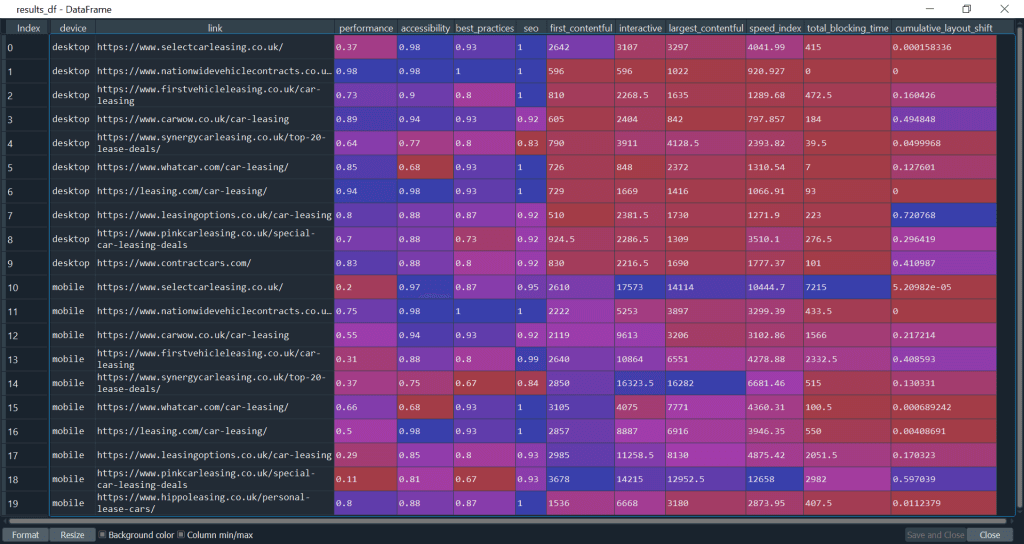Viewport: 1024px width, 544px height.
Task: Toggle the Background color checkbox
Action: [103, 535]
